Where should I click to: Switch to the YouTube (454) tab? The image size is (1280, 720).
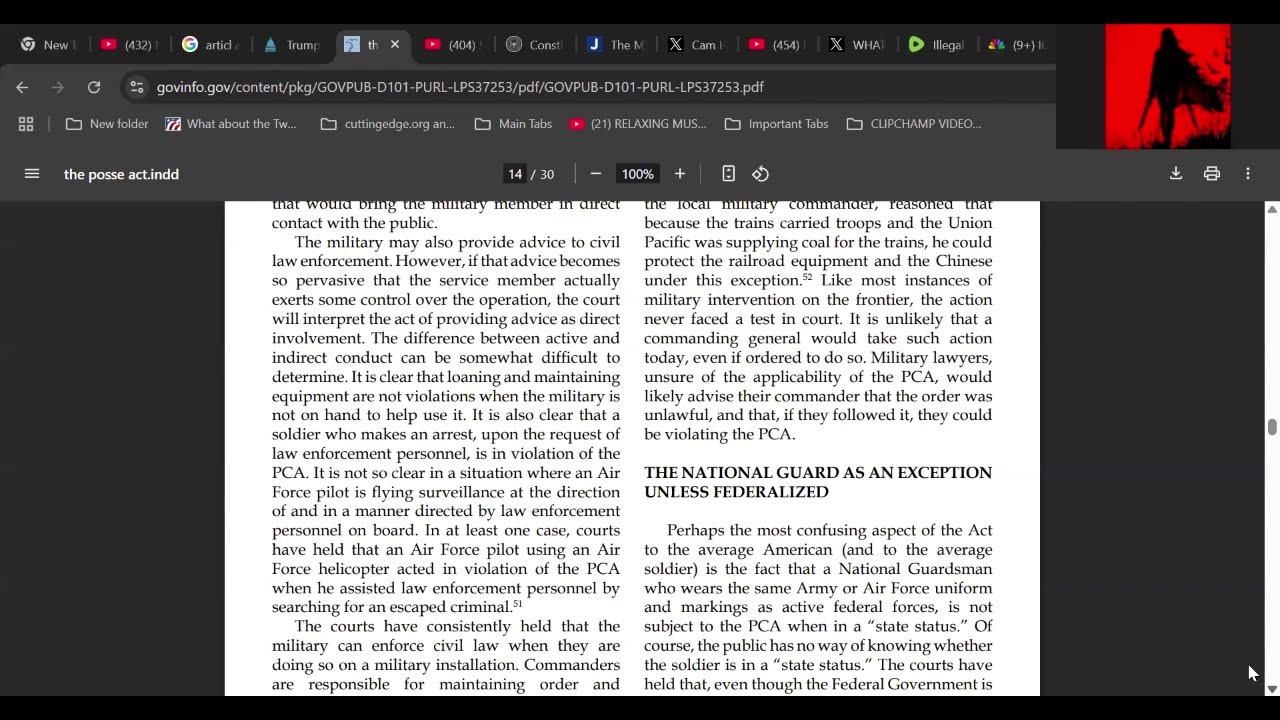(x=777, y=45)
